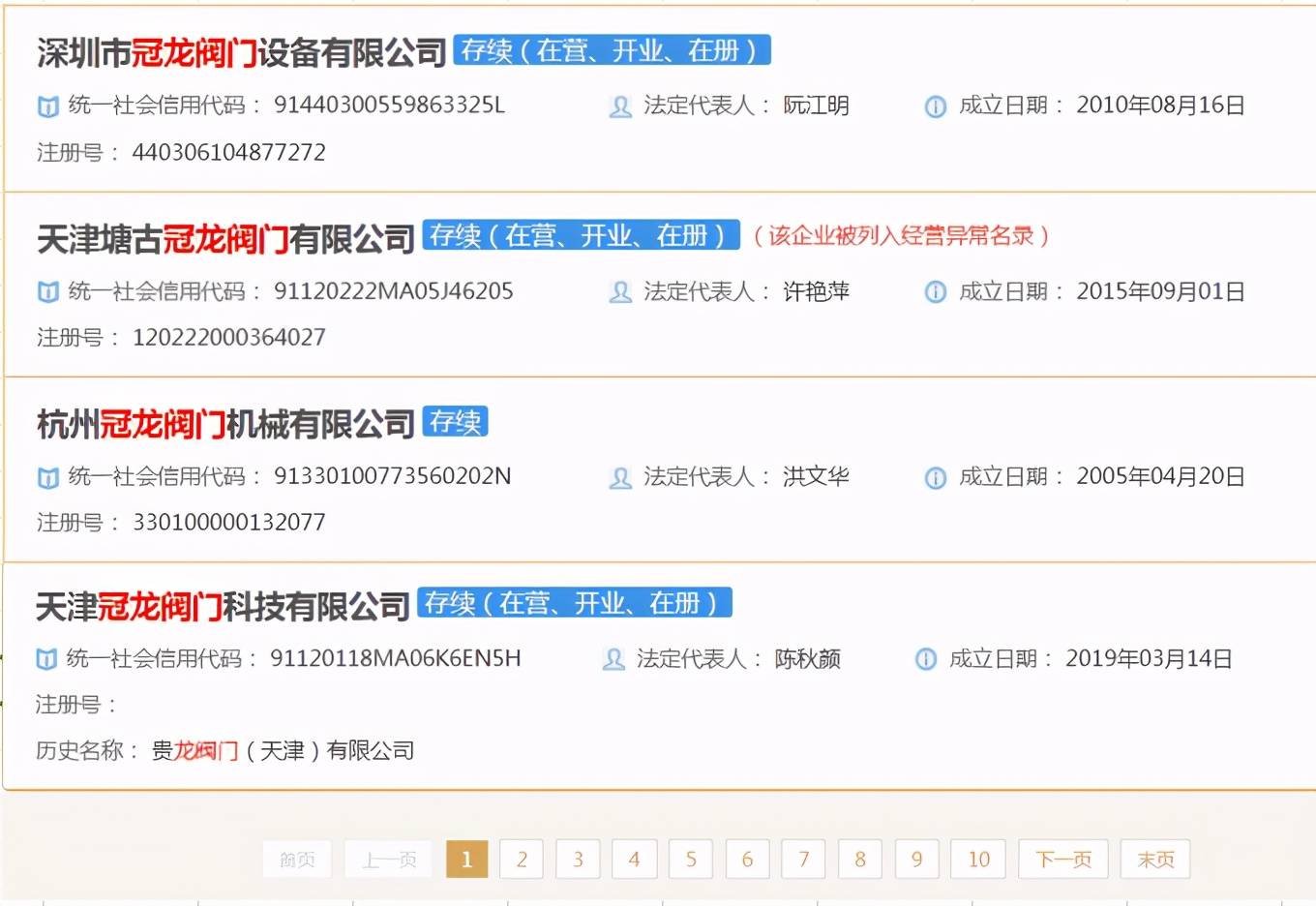Image resolution: width=1316 pixels, height=906 pixels.
Task: Click legal representative icon beside 陈秋颜
Action: [613, 660]
